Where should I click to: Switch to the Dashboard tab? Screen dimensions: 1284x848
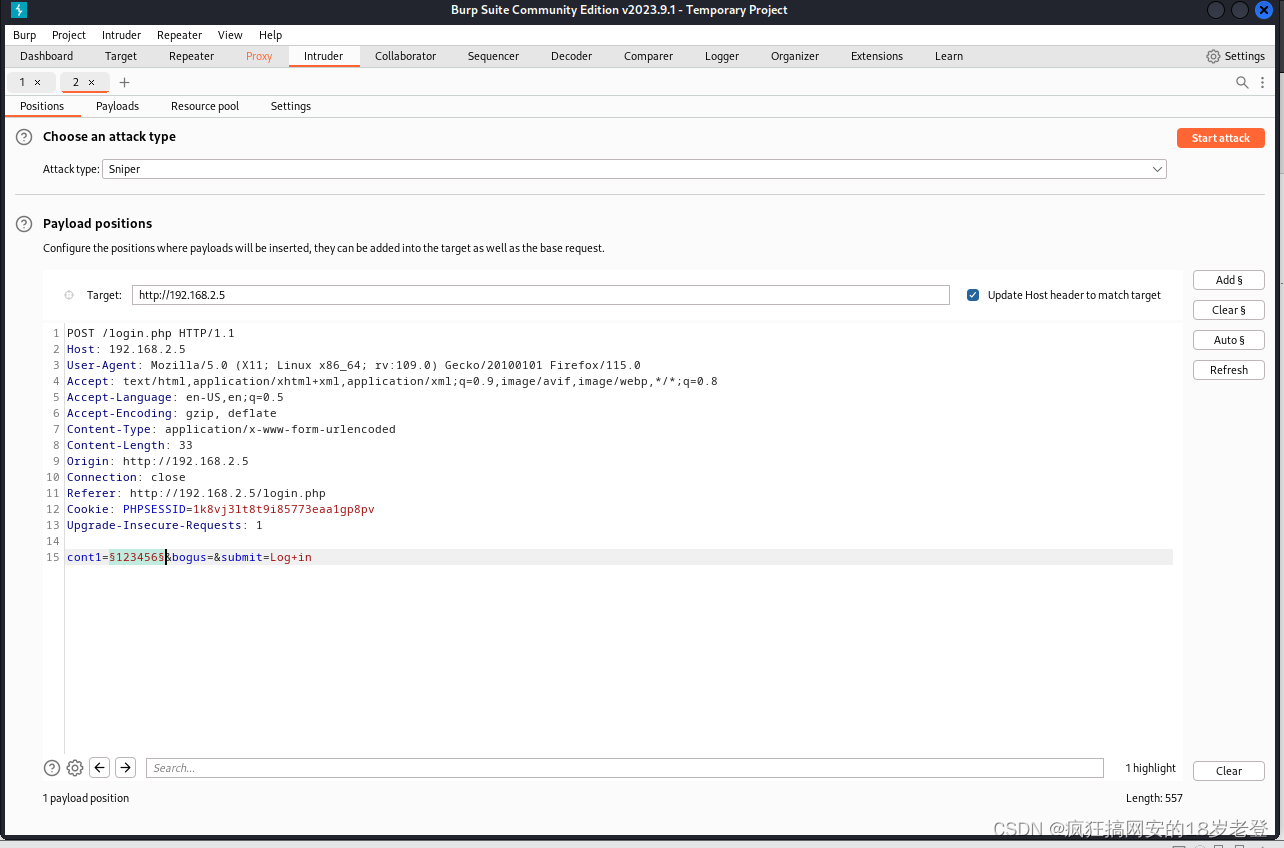tap(47, 56)
